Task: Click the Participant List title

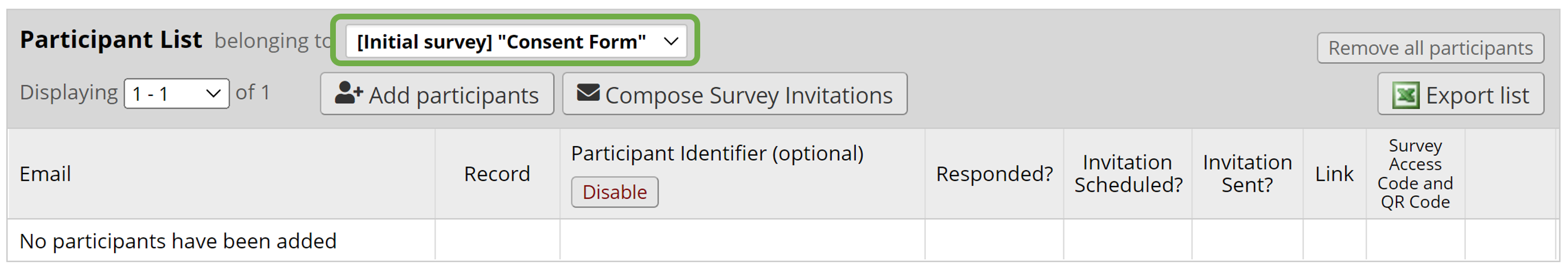Action: click(x=111, y=40)
